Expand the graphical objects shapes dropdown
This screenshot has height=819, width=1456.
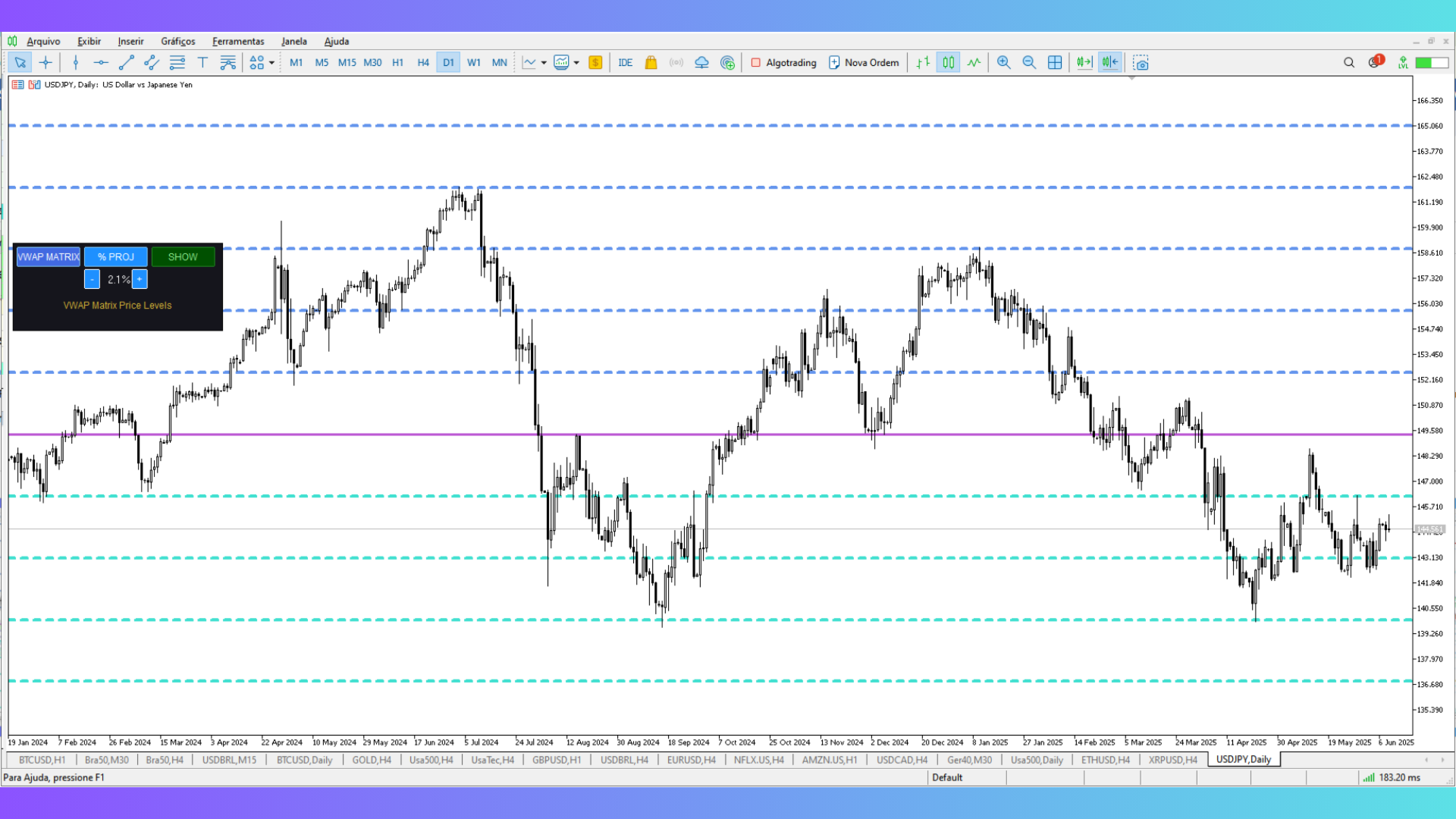271,63
